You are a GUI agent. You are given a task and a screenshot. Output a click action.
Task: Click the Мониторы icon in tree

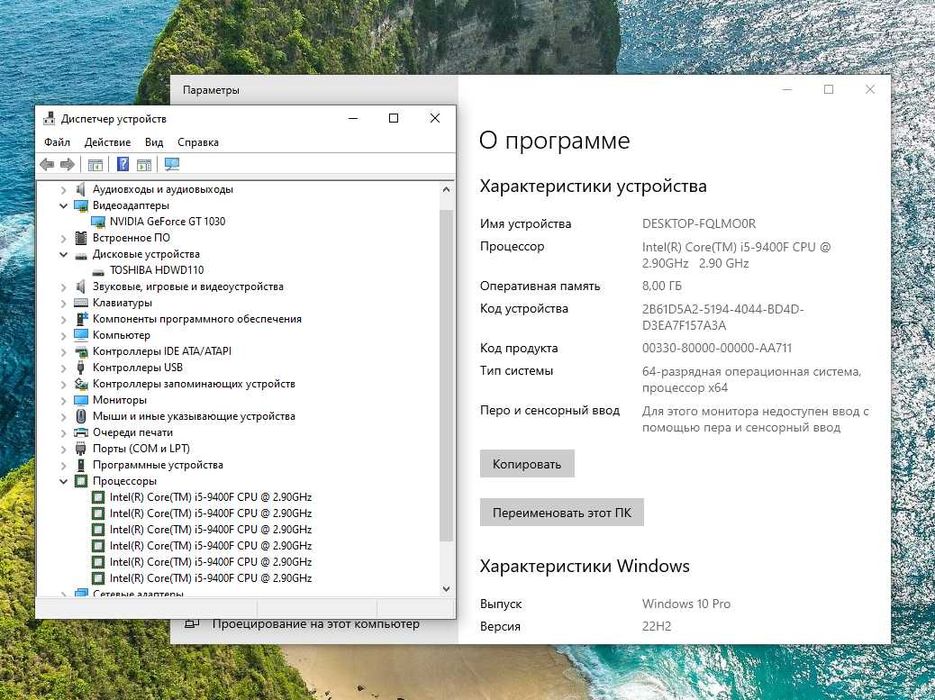pyautogui.click(x=81, y=399)
